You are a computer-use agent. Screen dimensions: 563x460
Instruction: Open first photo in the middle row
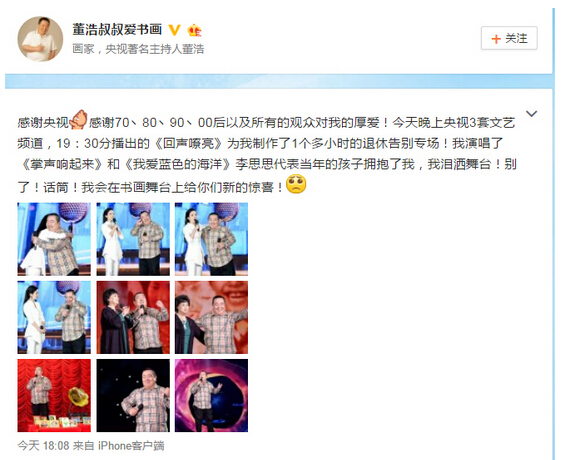coord(54,317)
